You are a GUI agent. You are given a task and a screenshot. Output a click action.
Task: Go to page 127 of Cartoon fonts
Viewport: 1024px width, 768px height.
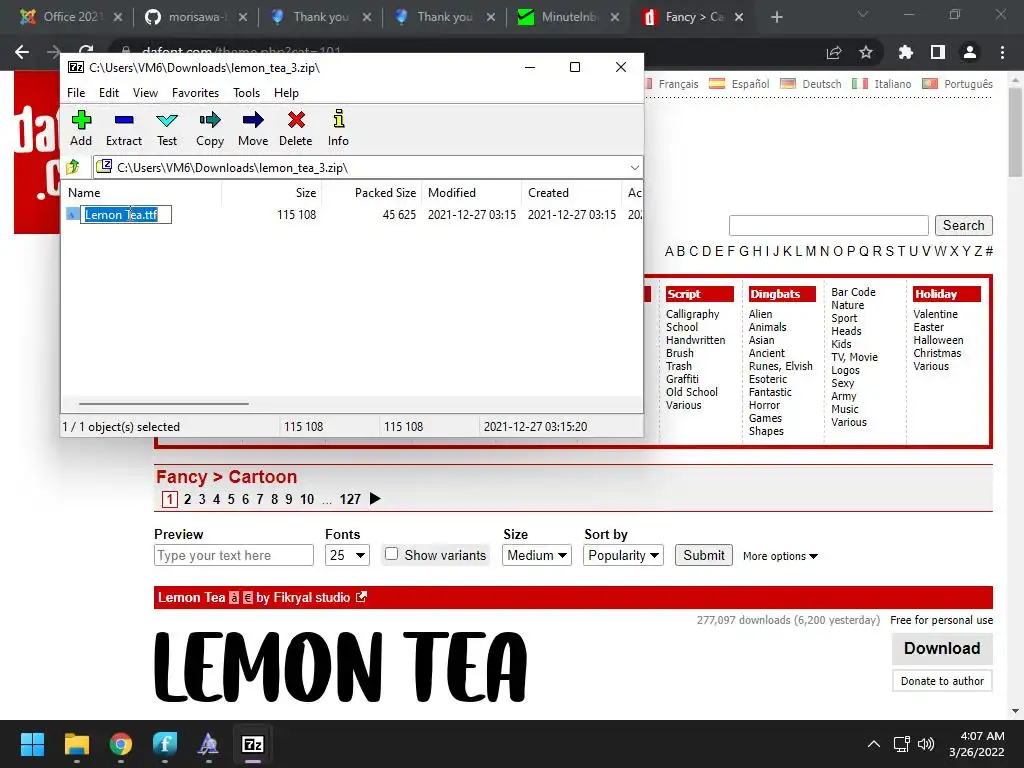coord(350,499)
